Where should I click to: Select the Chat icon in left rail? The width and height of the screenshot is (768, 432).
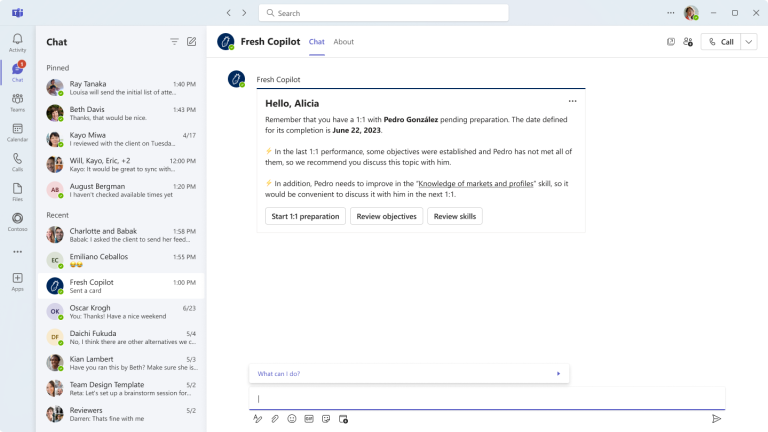[18, 72]
